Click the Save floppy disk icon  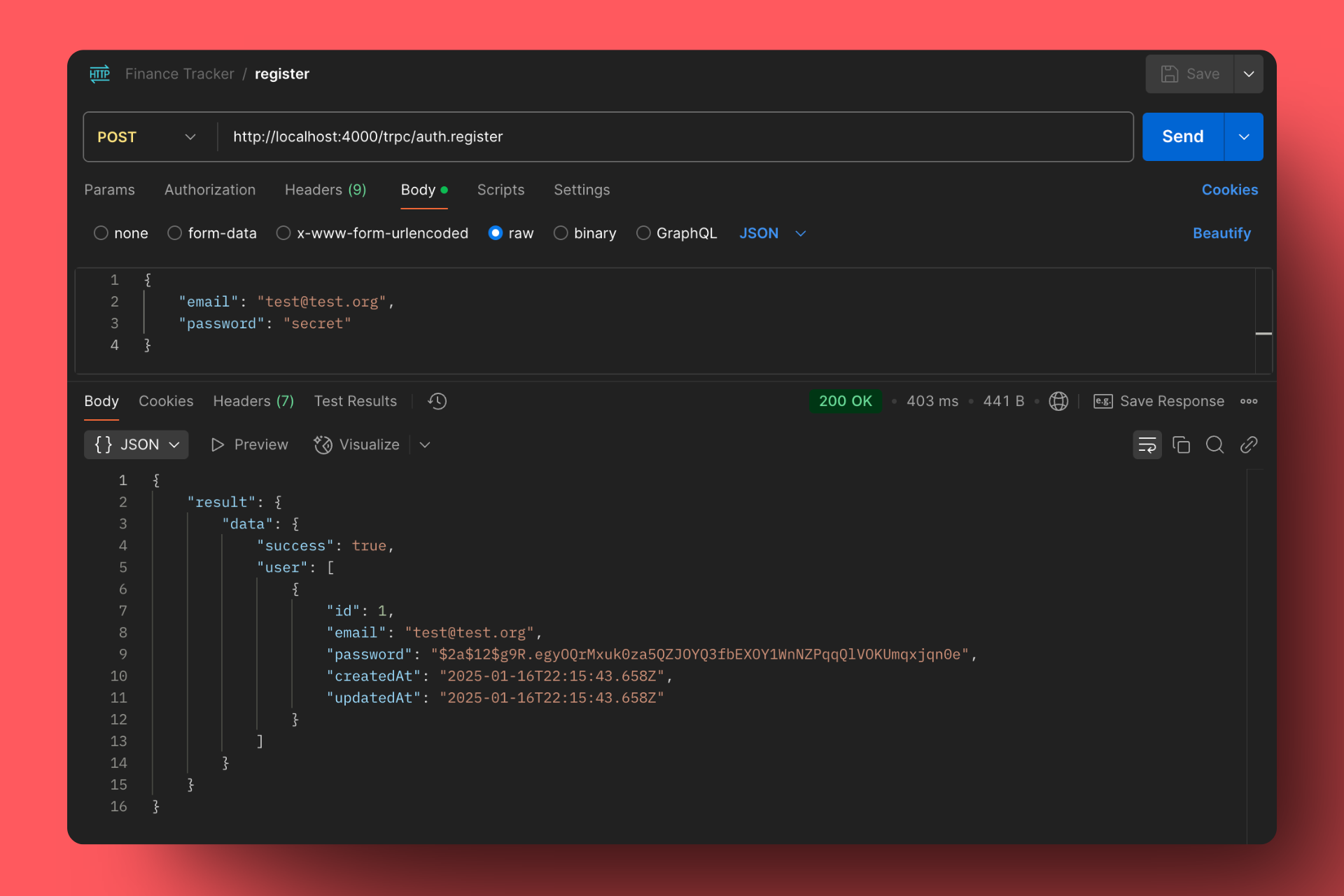(1169, 73)
